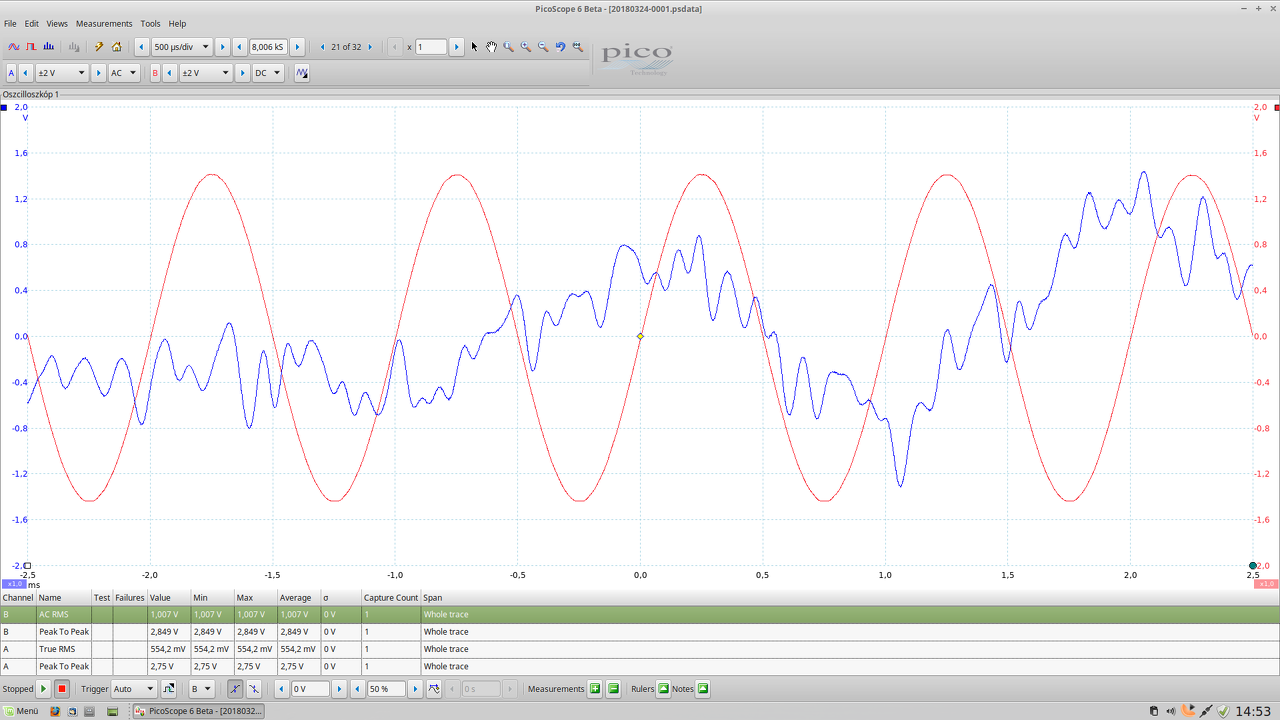
Task: Select the A True RMS measurement row
Action: pyautogui.click(x=640, y=649)
